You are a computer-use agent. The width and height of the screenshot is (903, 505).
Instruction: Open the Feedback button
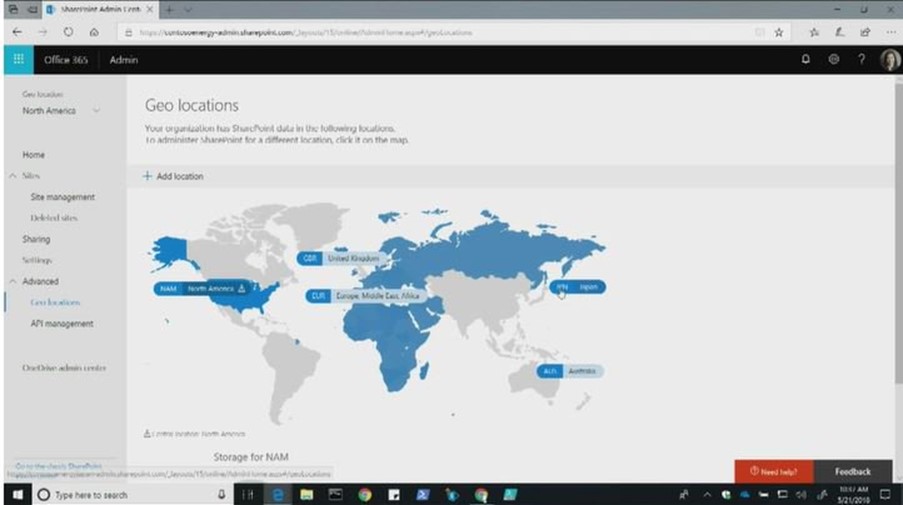coord(853,472)
